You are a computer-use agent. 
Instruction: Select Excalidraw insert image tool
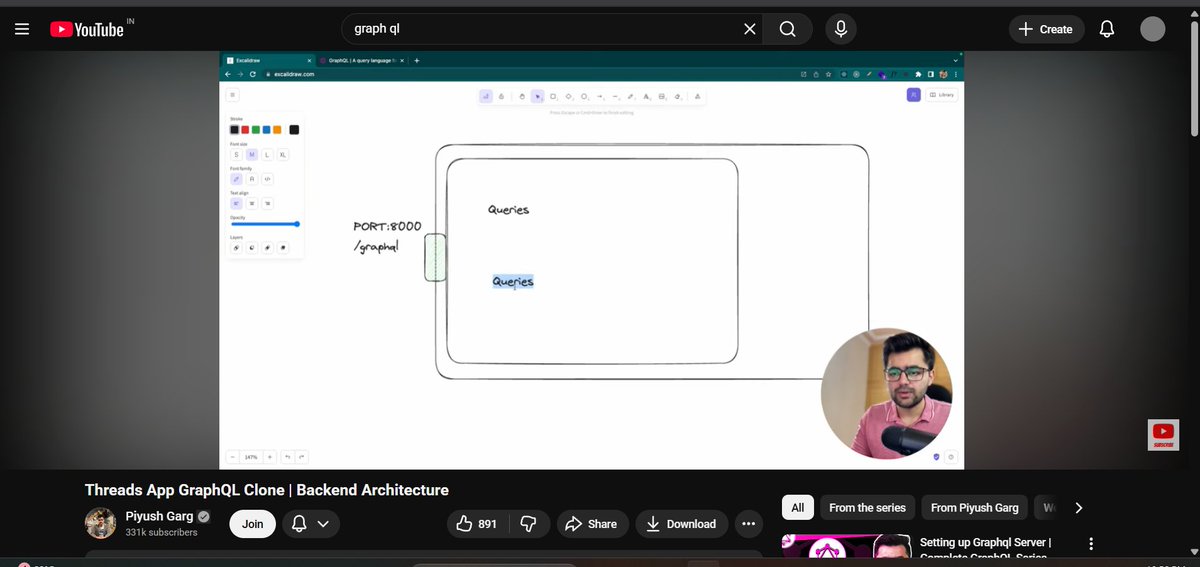(661, 96)
